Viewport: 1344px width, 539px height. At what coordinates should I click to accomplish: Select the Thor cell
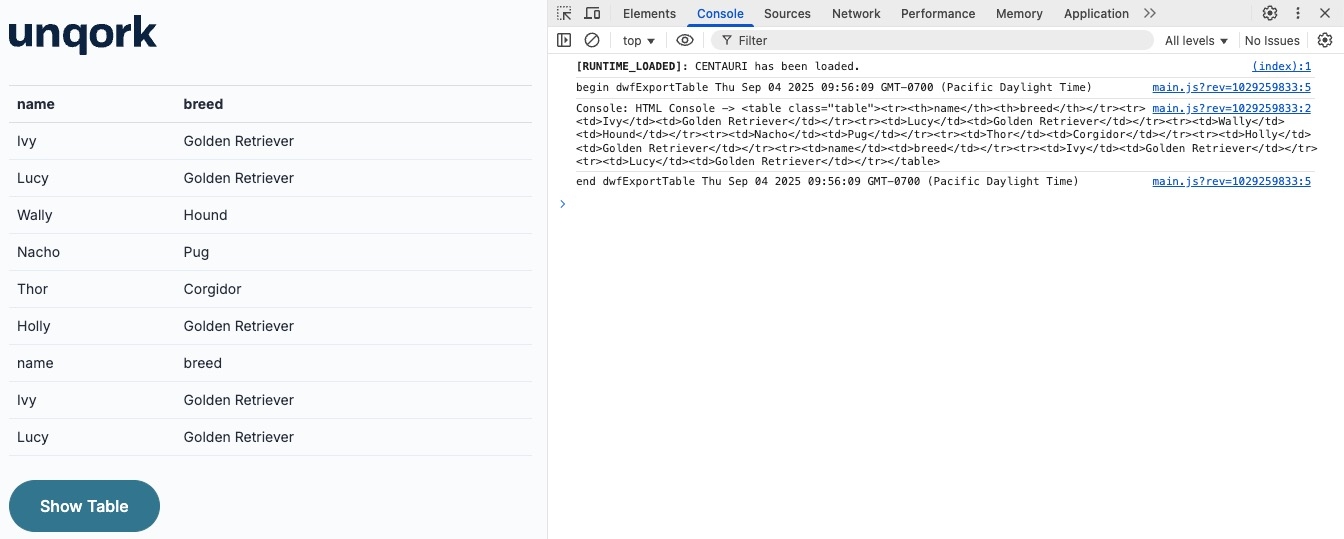33,289
